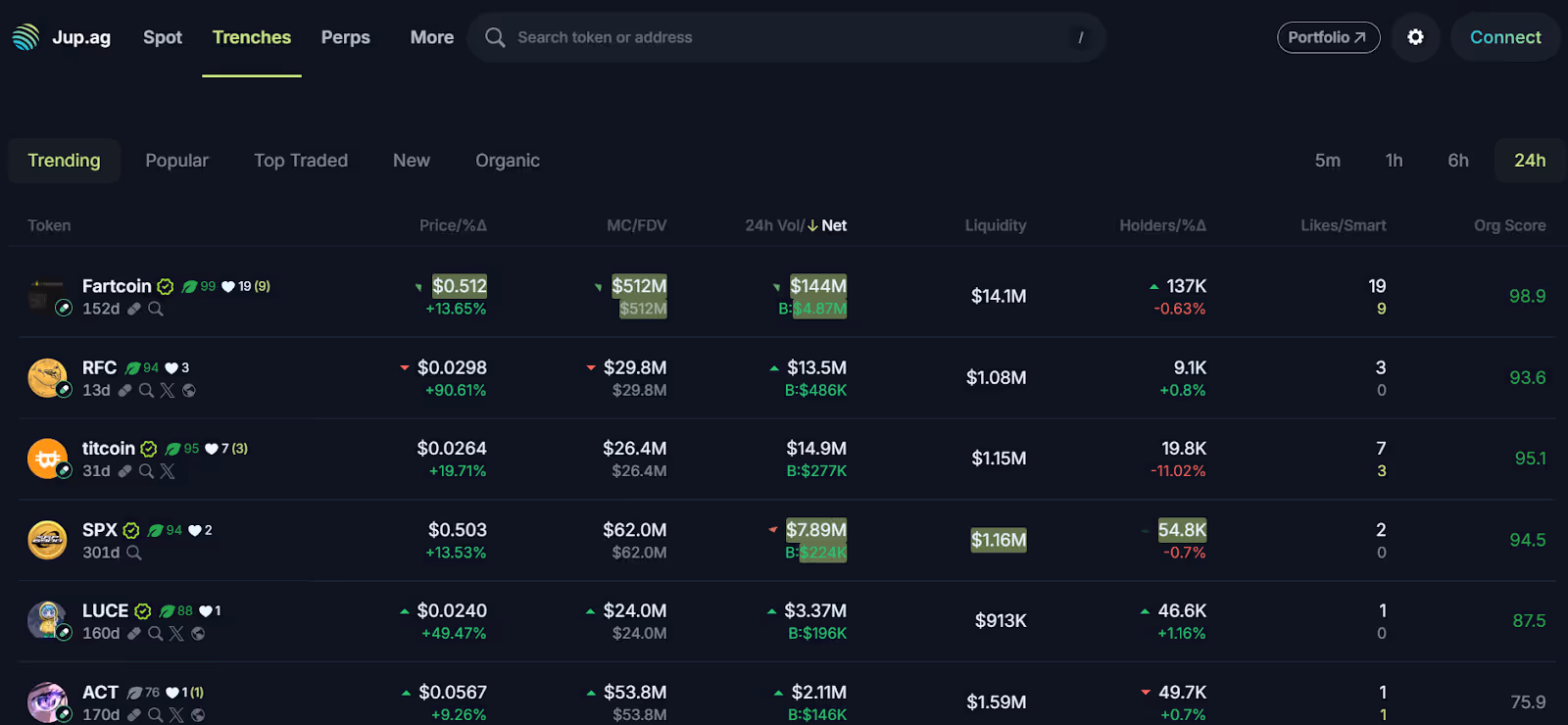
Task: Open the website globe icon for LUCE
Action: point(198,633)
